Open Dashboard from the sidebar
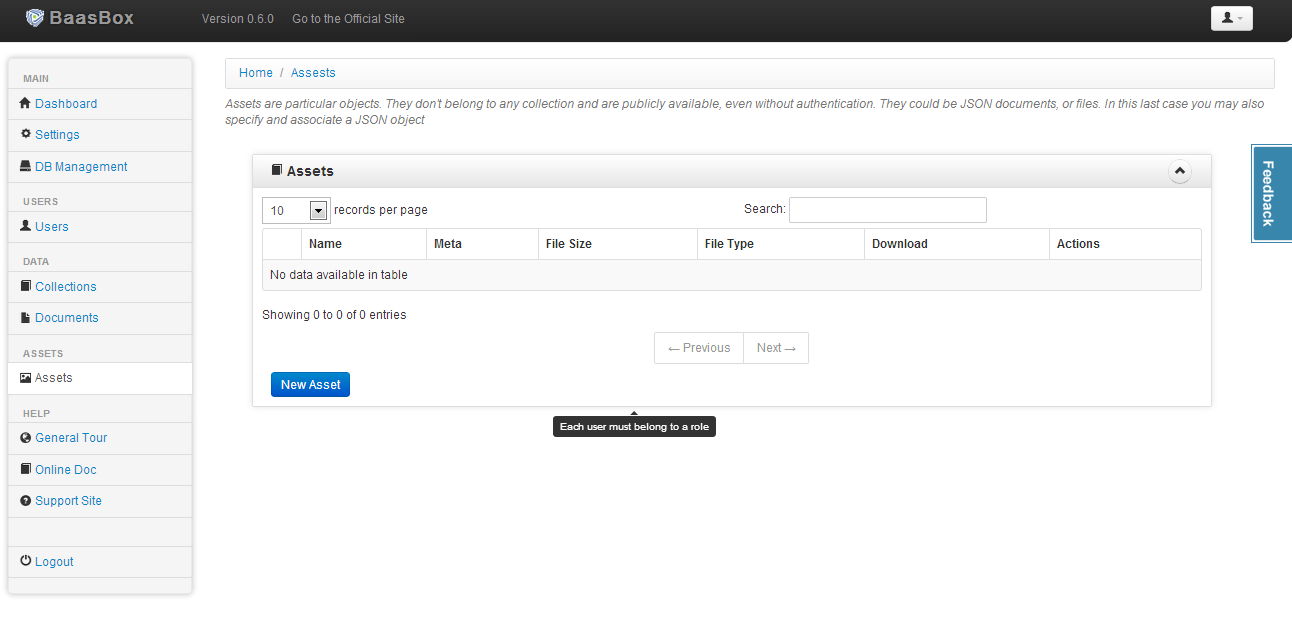The width and height of the screenshot is (1292, 632). pos(66,104)
